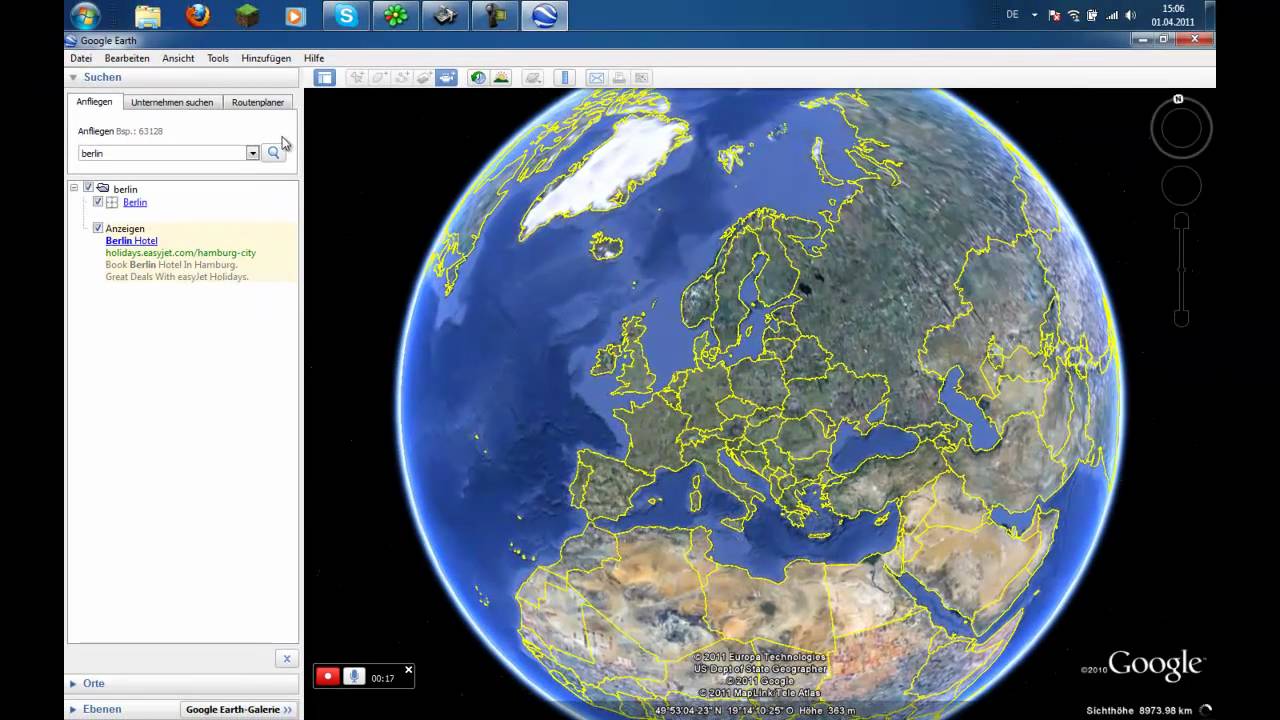
Task: Open the Datei menu
Action: (x=81, y=58)
